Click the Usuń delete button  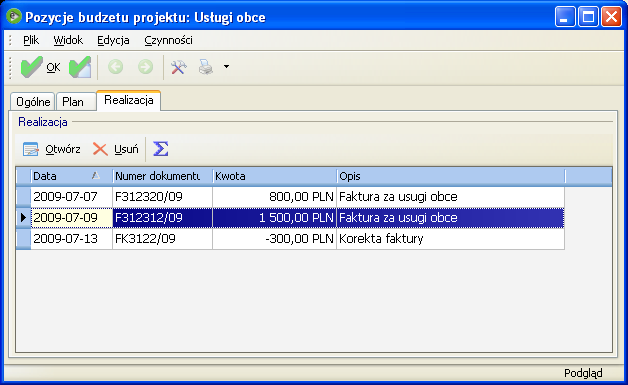[115, 149]
